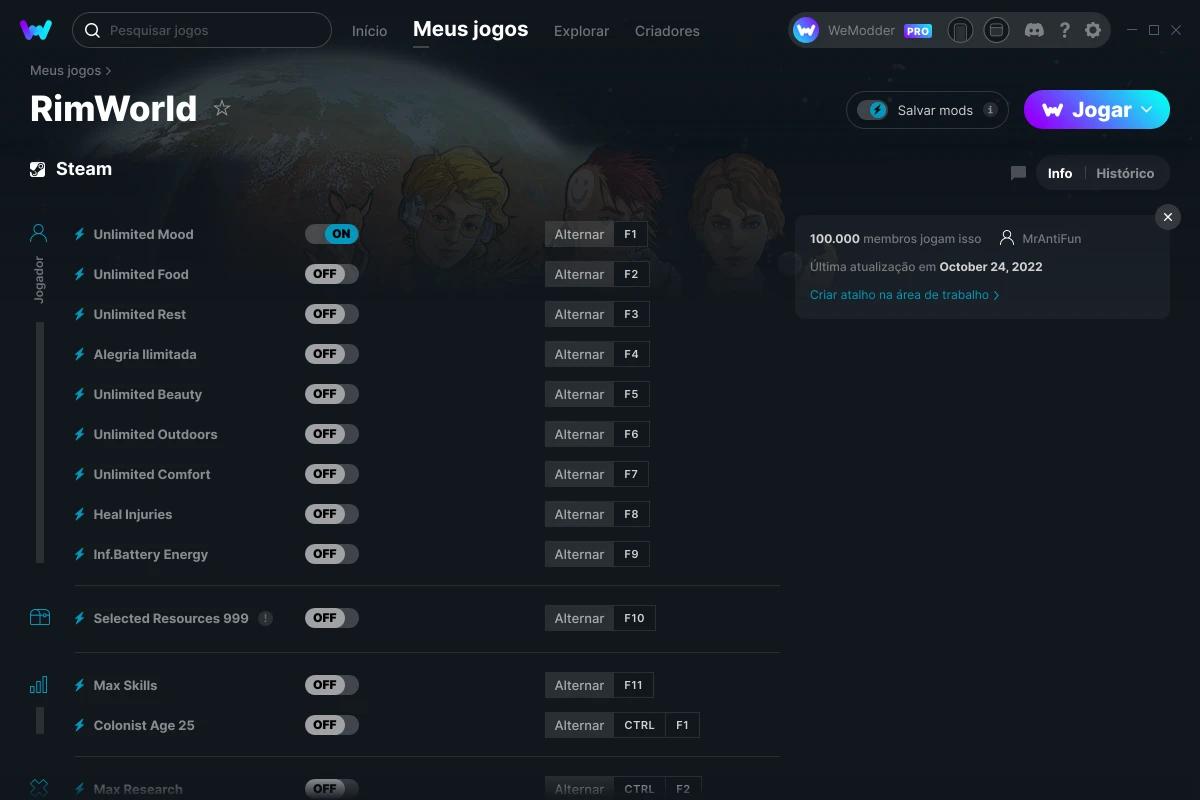
Task: Select the inventory chest category icon
Action: (39, 618)
